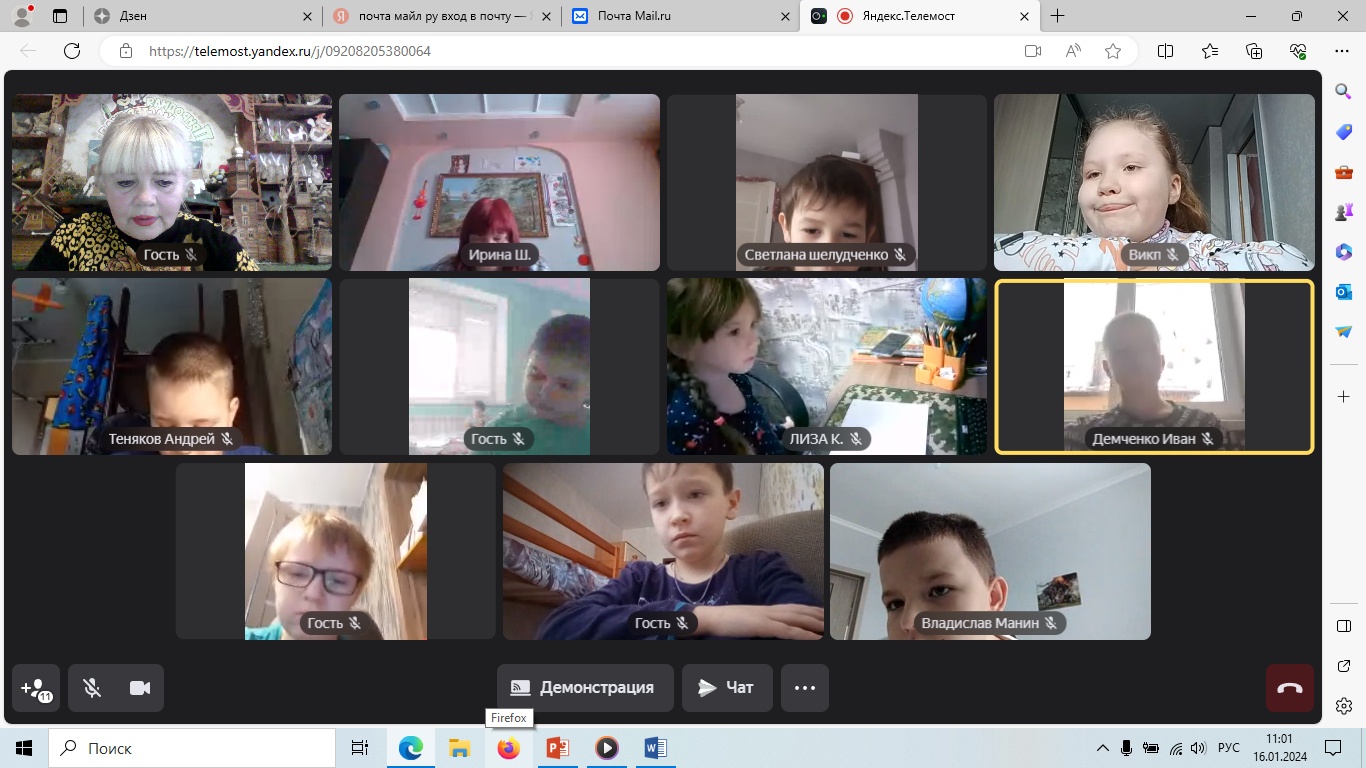The width and height of the screenshot is (1366, 768).
Task: Add this page to favorites star
Action: [x=1113, y=51]
